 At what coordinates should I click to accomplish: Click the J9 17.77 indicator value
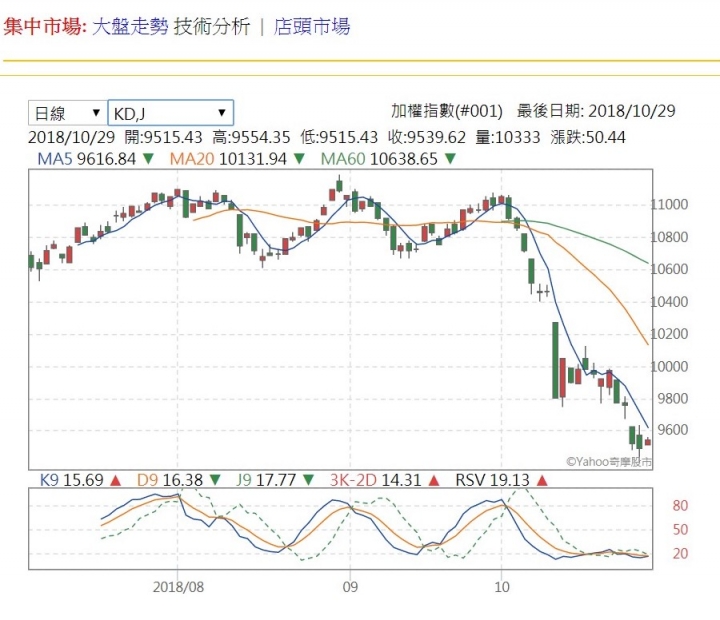click(x=266, y=480)
